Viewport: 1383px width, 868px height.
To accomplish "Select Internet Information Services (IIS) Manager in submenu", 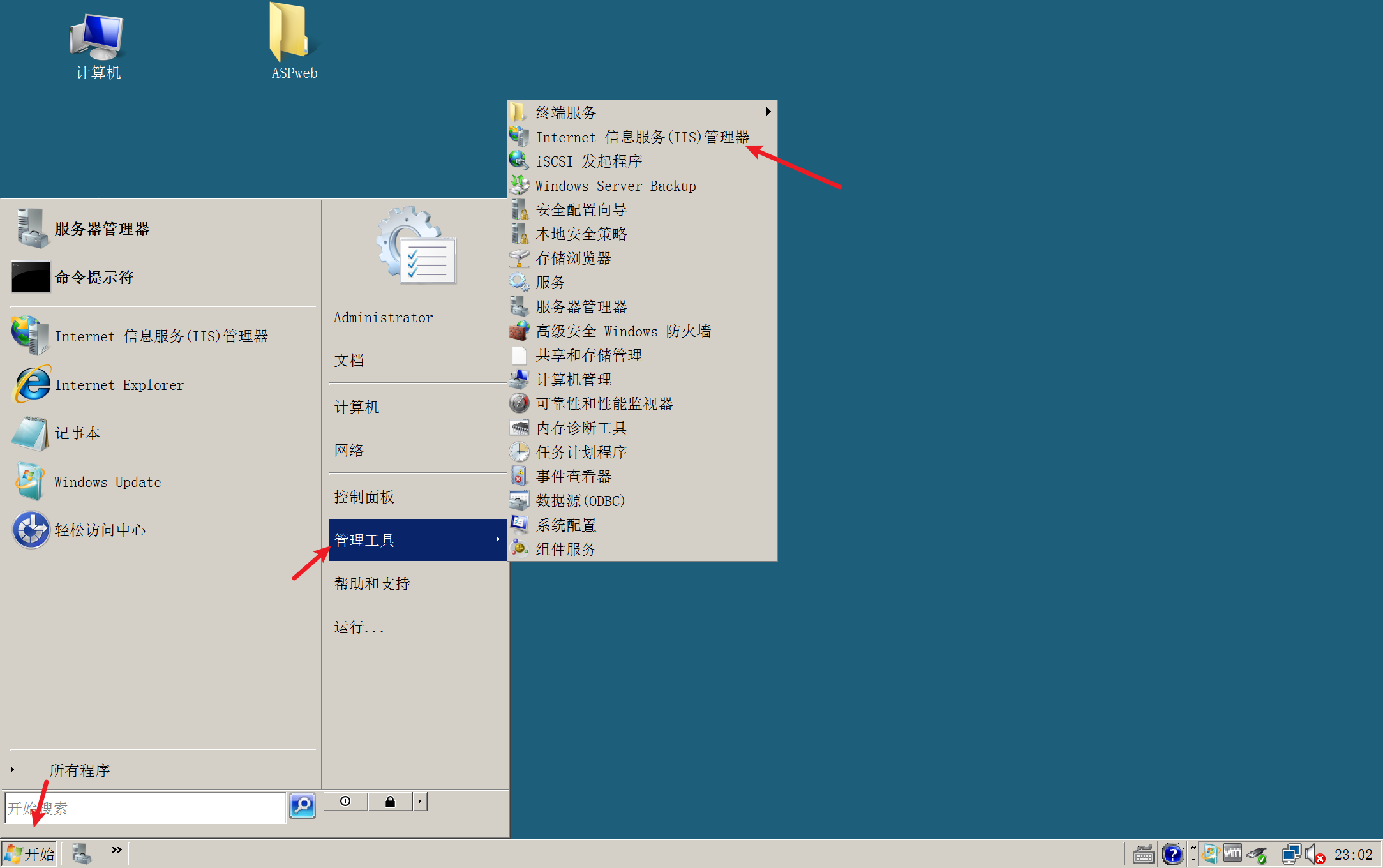I will point(641,137).
